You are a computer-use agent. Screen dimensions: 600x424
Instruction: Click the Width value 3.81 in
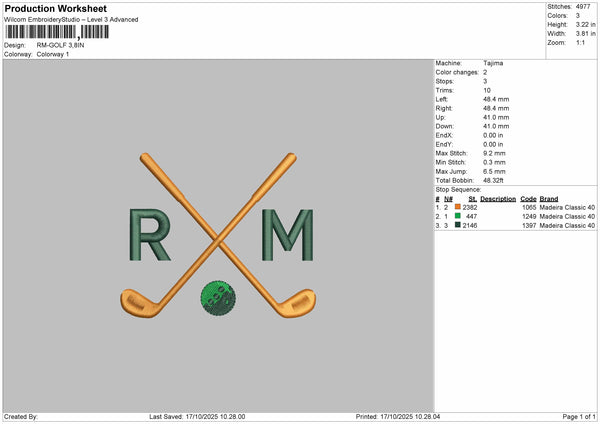pos(585,34)
